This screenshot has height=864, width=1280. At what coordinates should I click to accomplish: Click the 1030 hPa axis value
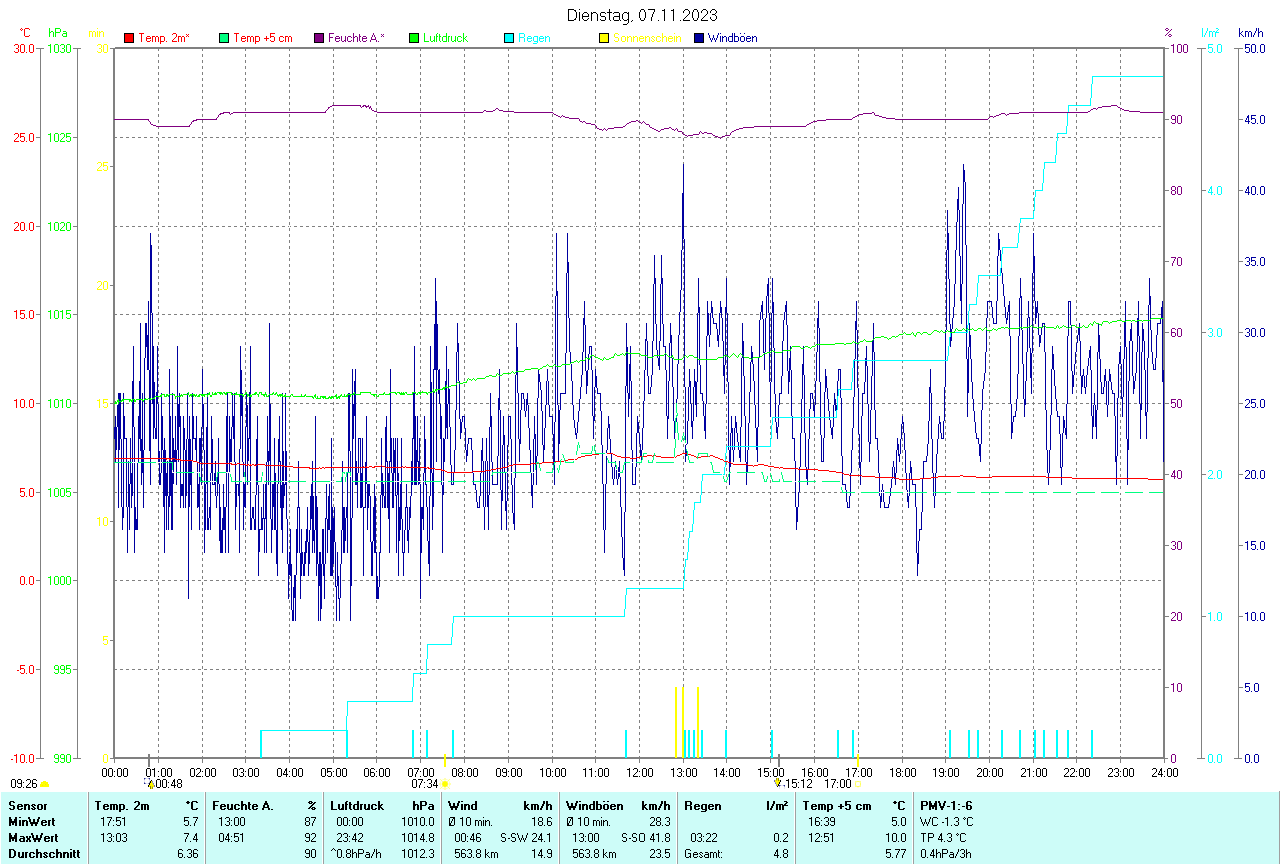pyautogui.click(x=59, y=49)
